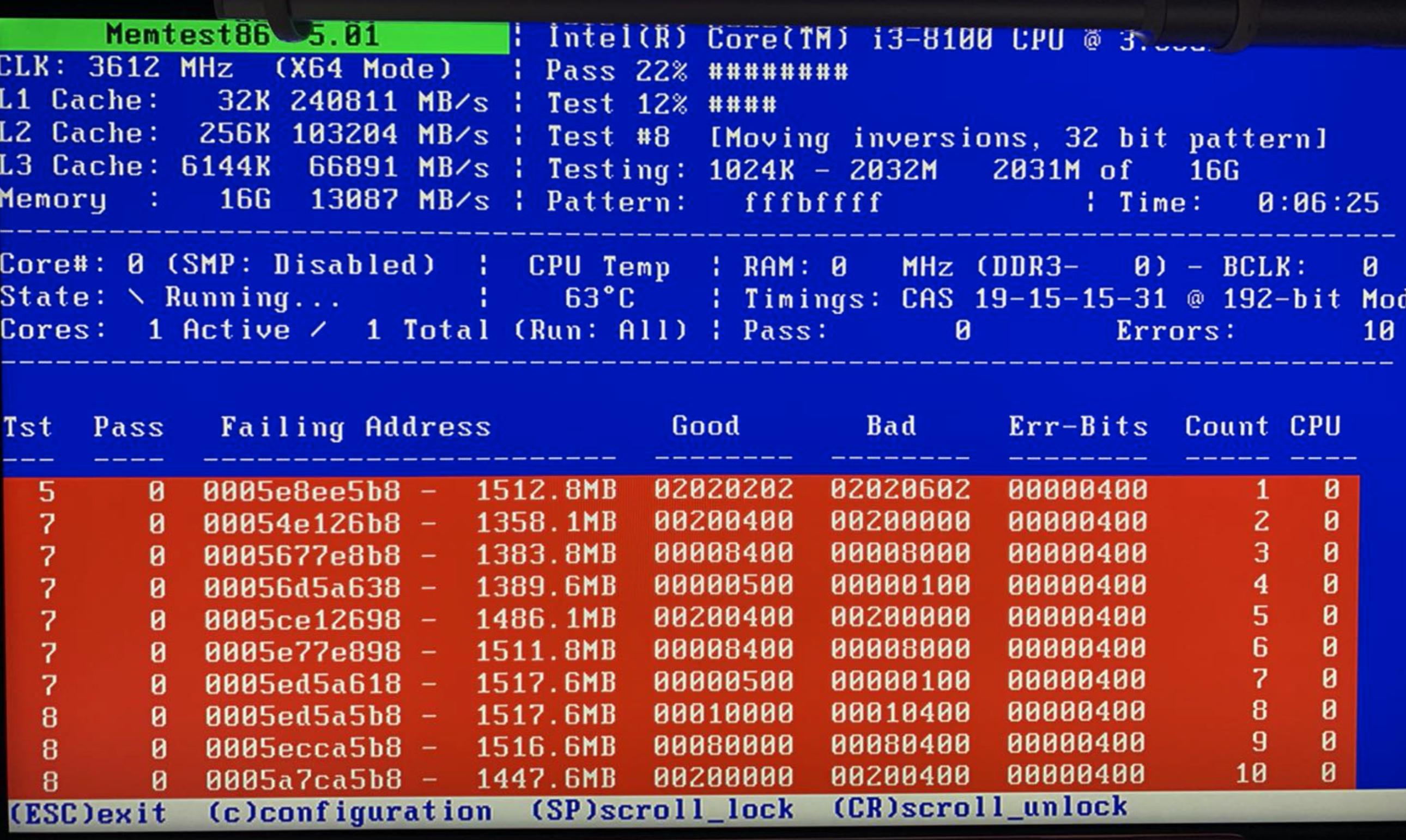This screenshot has height=840, width=1406.
Task: Click the CPU Temp 63°C reading
Action: pos(599,299)
